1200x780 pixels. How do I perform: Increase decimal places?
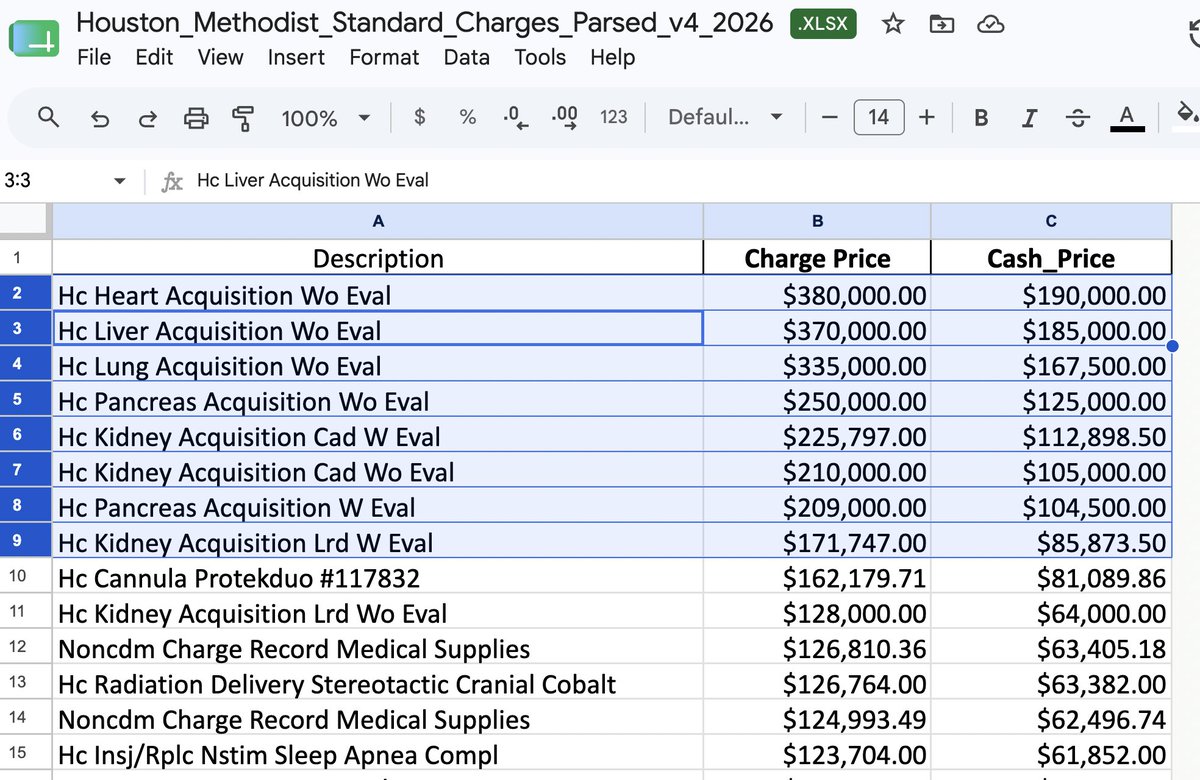click(x=564, y=118)
